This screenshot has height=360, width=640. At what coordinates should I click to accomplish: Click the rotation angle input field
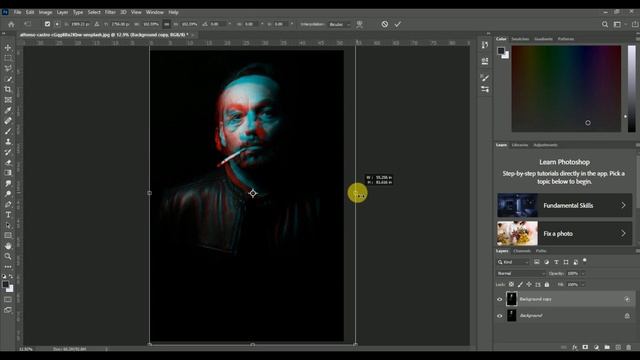click(218, 24)
